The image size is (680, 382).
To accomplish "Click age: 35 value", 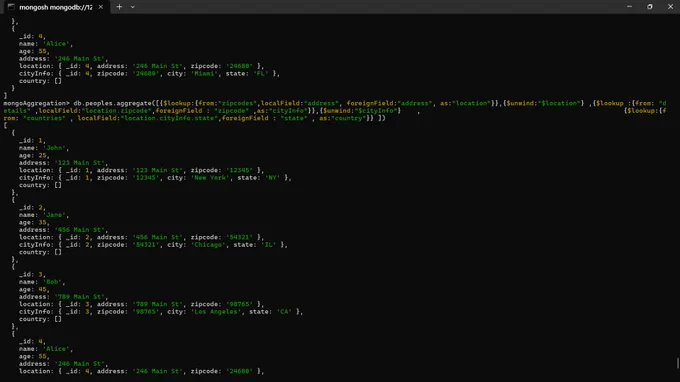I will 42,222.
